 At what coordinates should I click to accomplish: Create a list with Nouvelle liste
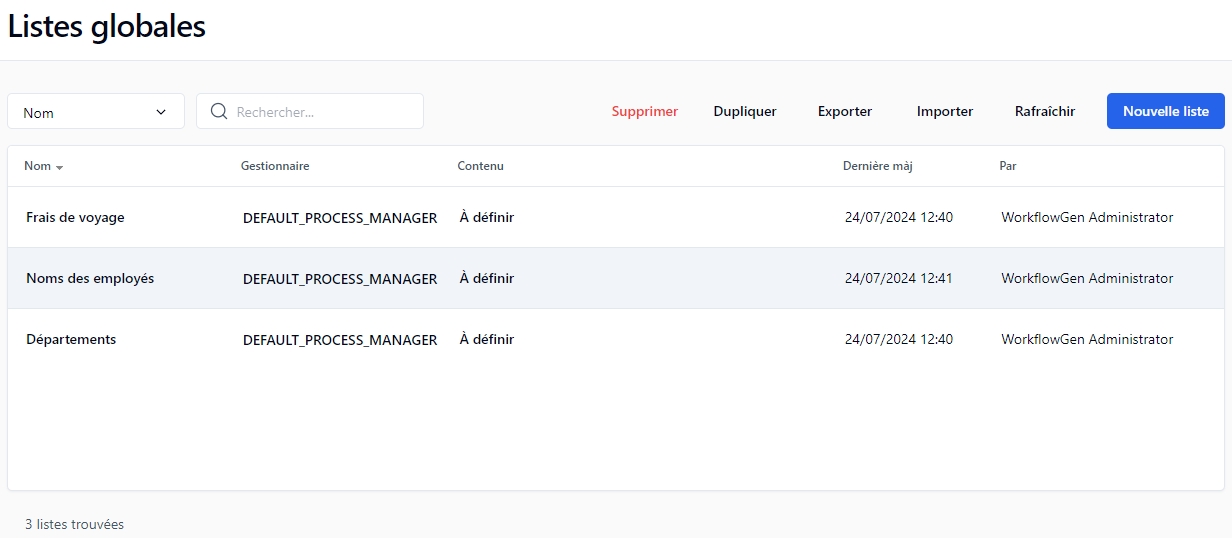[1166, 112]
